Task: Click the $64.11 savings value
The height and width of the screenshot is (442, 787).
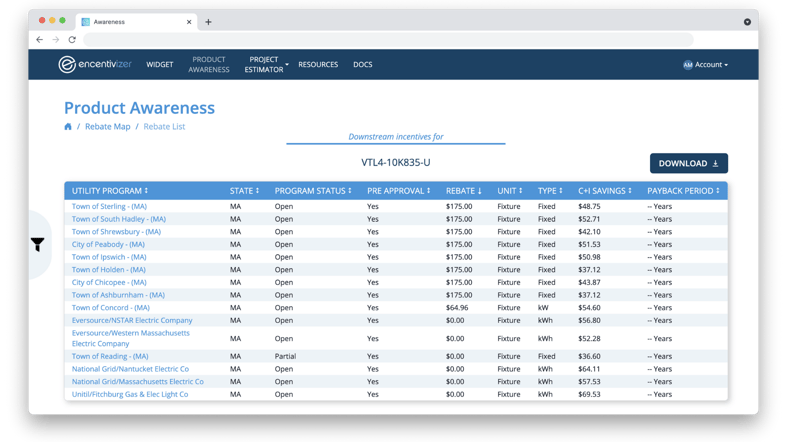Action: 589,369
